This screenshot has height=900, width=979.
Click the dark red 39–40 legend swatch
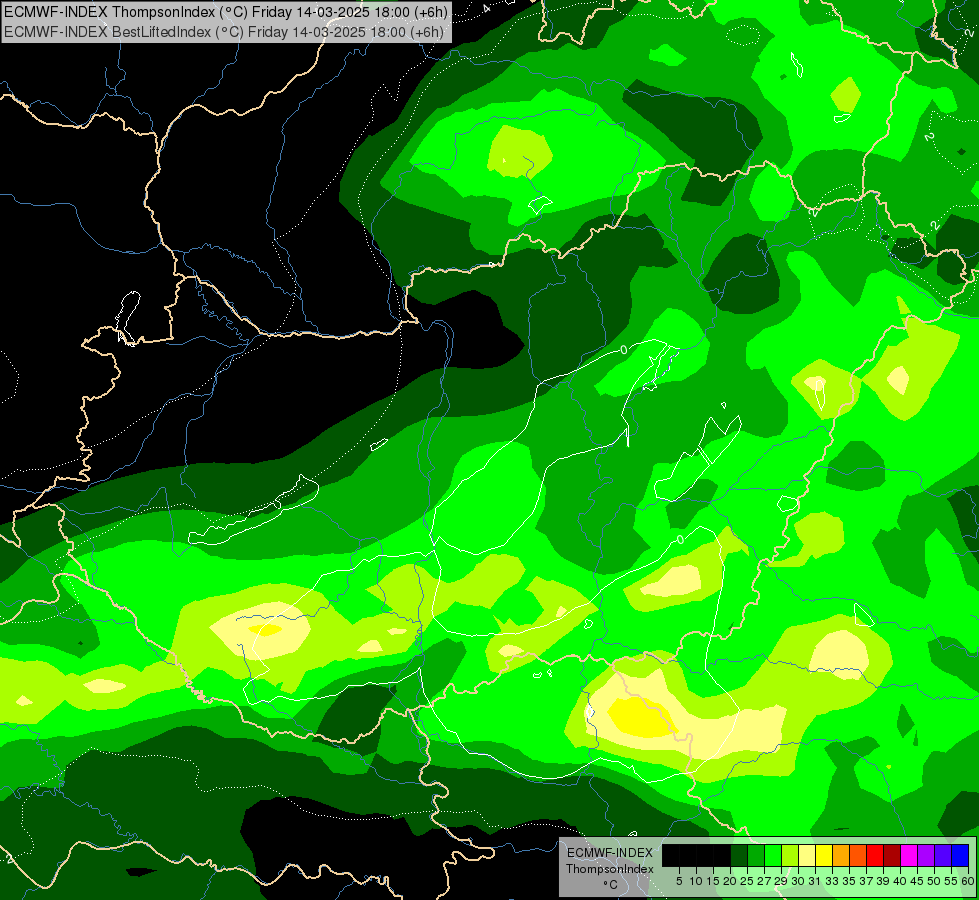point(892,855)
